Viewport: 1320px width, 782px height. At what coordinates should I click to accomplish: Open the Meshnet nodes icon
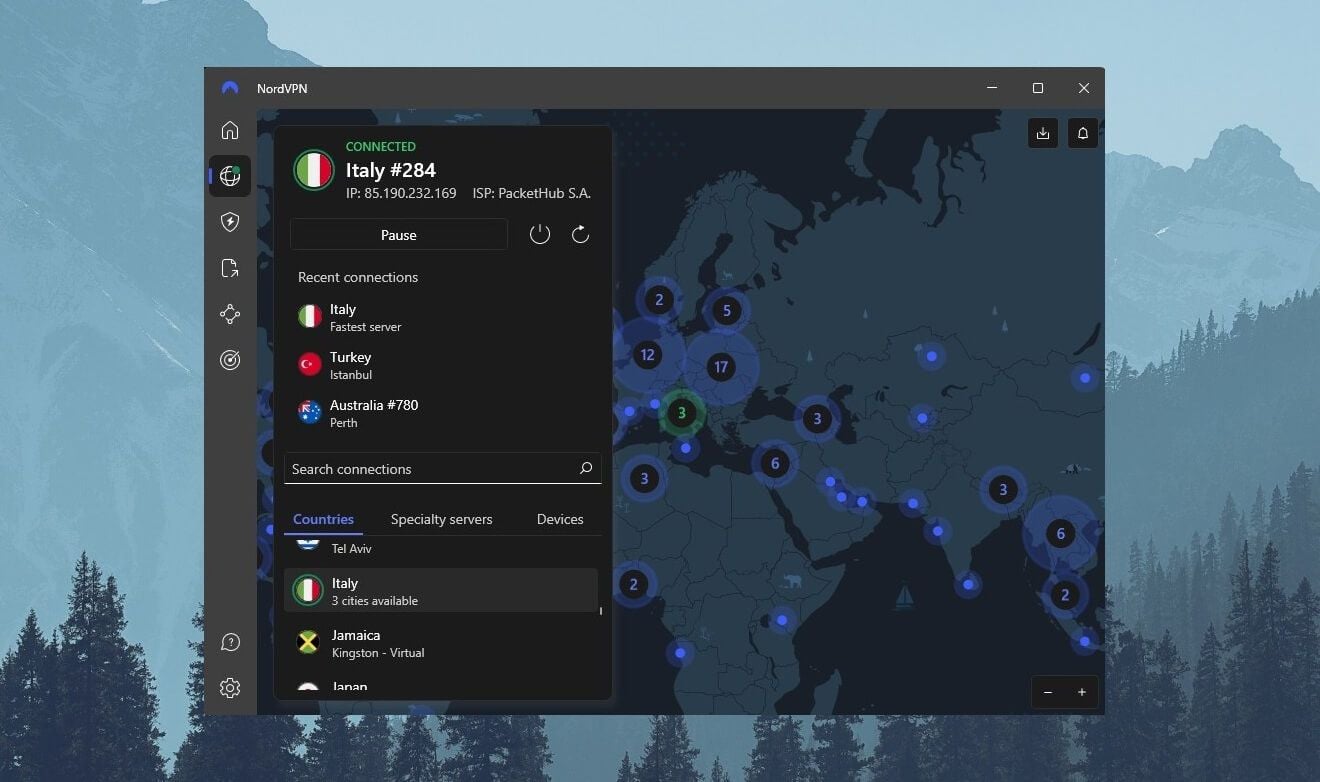(x=230, y=314)
